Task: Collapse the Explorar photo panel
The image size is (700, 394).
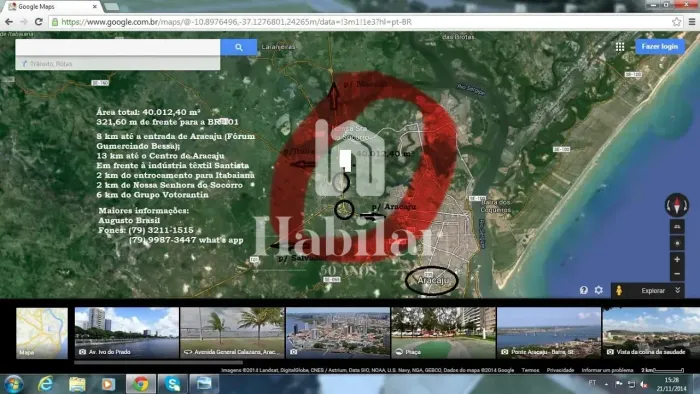Action: [678, 290]
